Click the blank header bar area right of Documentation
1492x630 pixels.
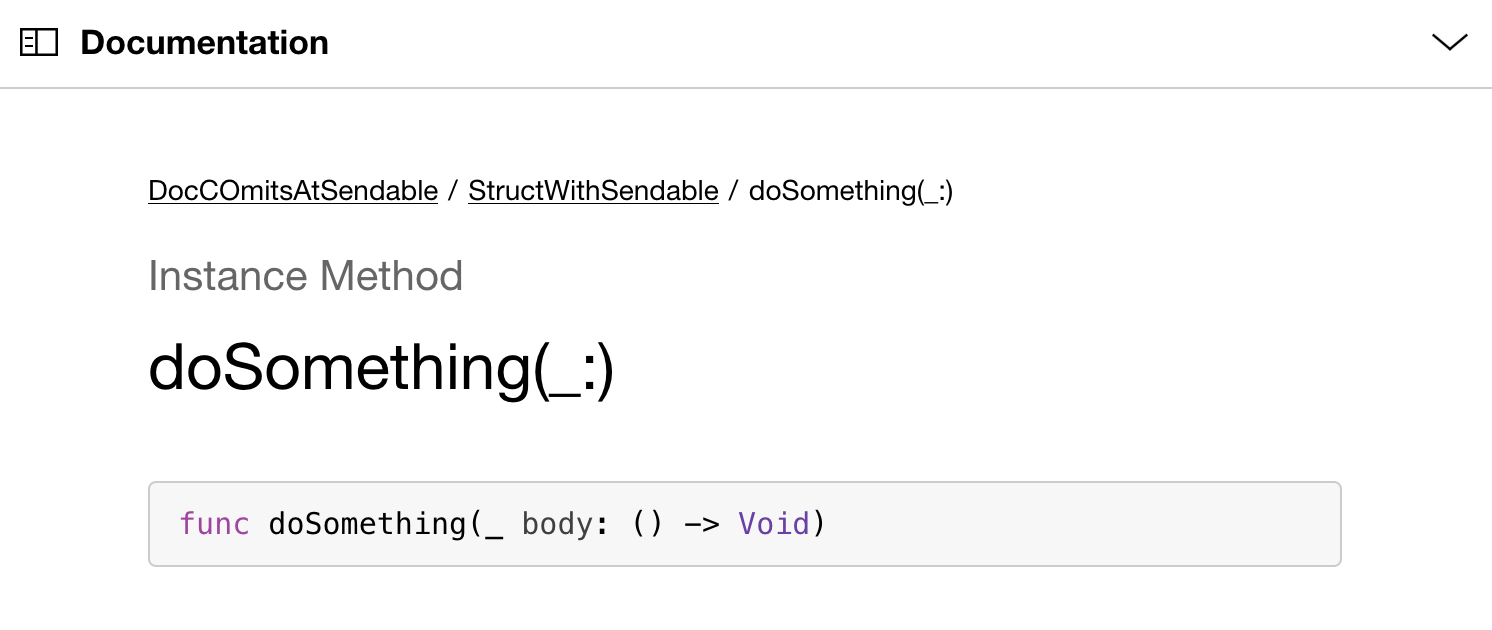(x=880, y=42)
